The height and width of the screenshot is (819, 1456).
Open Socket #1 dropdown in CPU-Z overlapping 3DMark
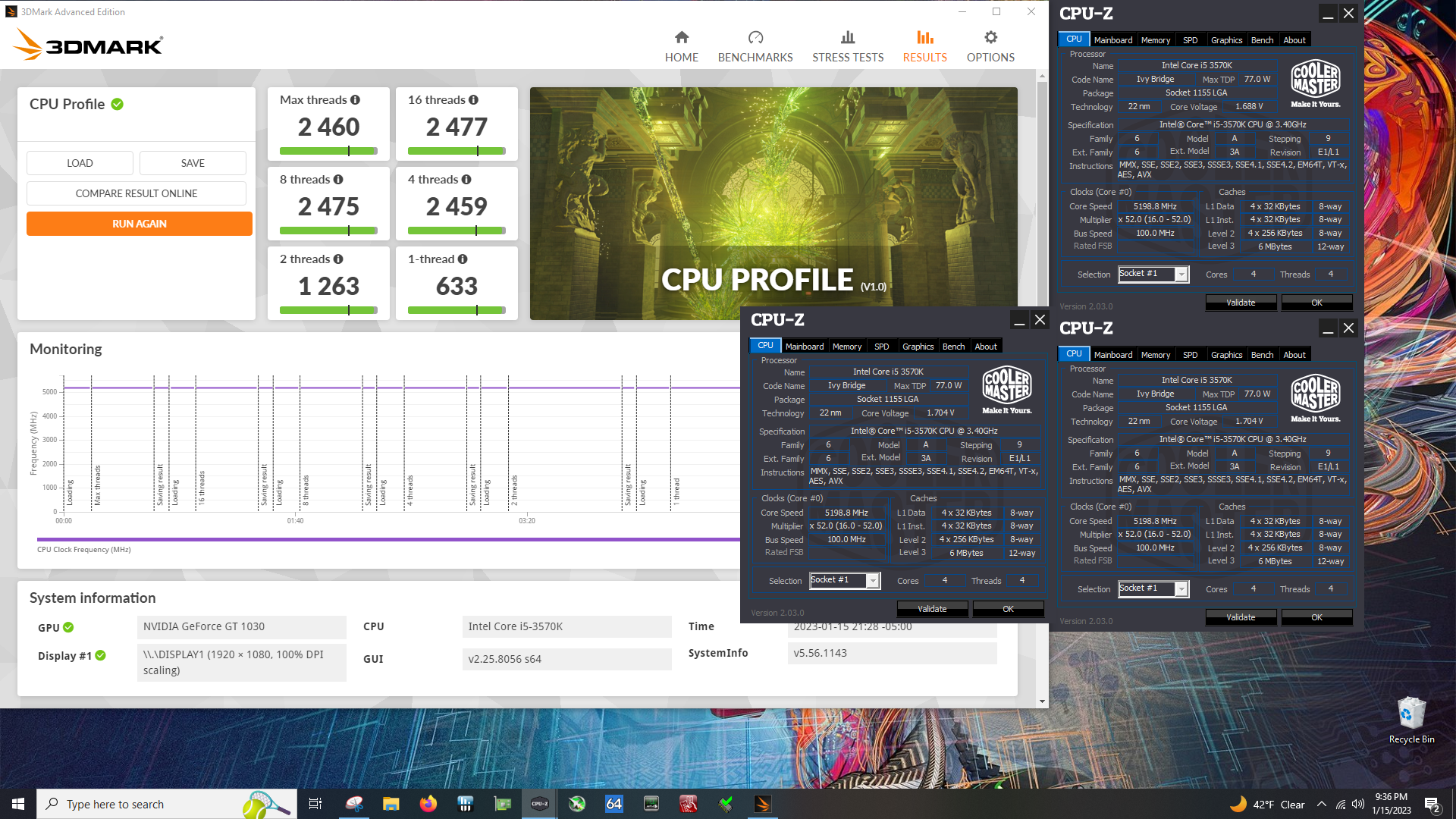[845, 580]
